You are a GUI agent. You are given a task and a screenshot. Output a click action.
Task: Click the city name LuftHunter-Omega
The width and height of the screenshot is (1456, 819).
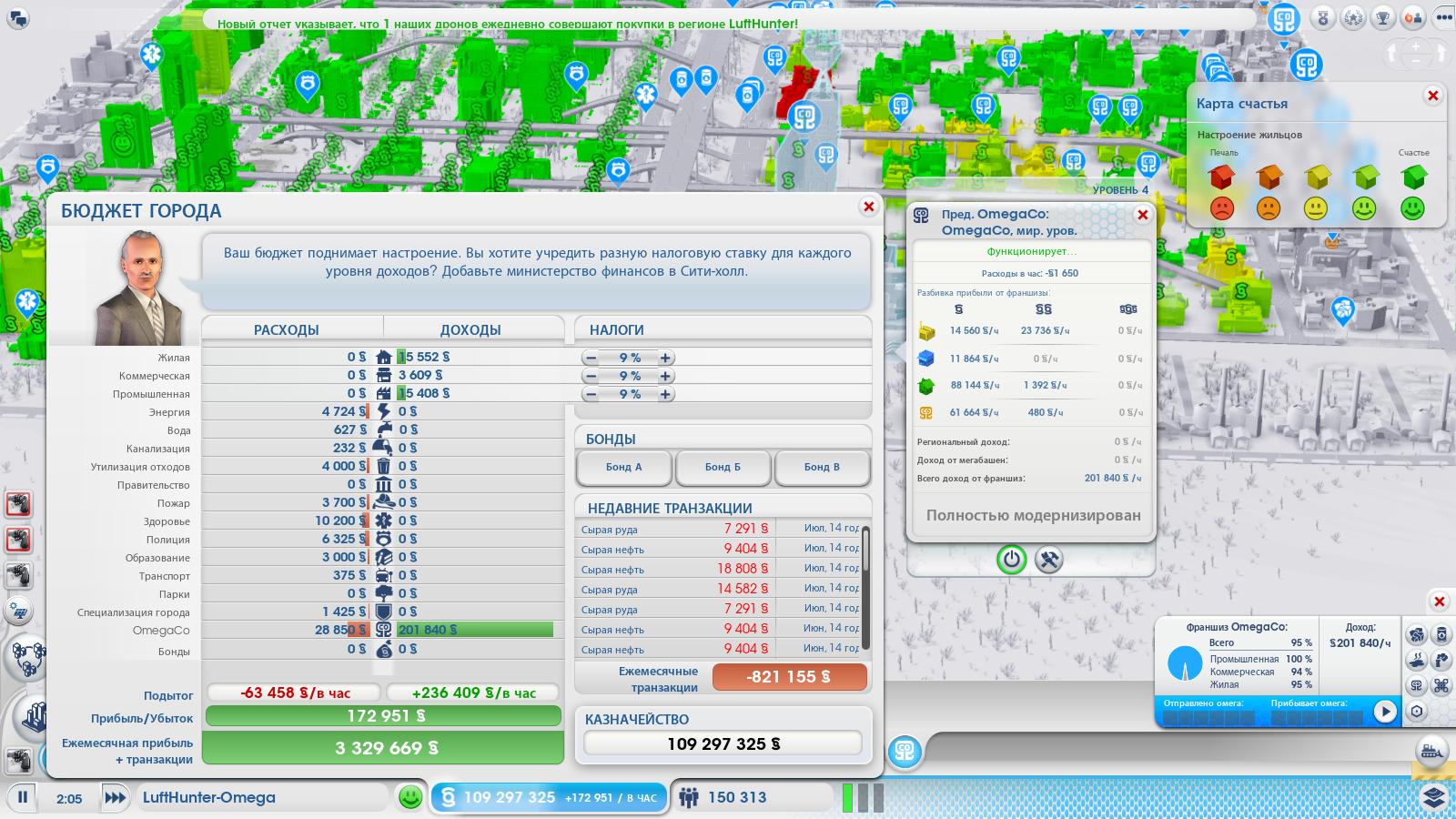click(209, 797)
